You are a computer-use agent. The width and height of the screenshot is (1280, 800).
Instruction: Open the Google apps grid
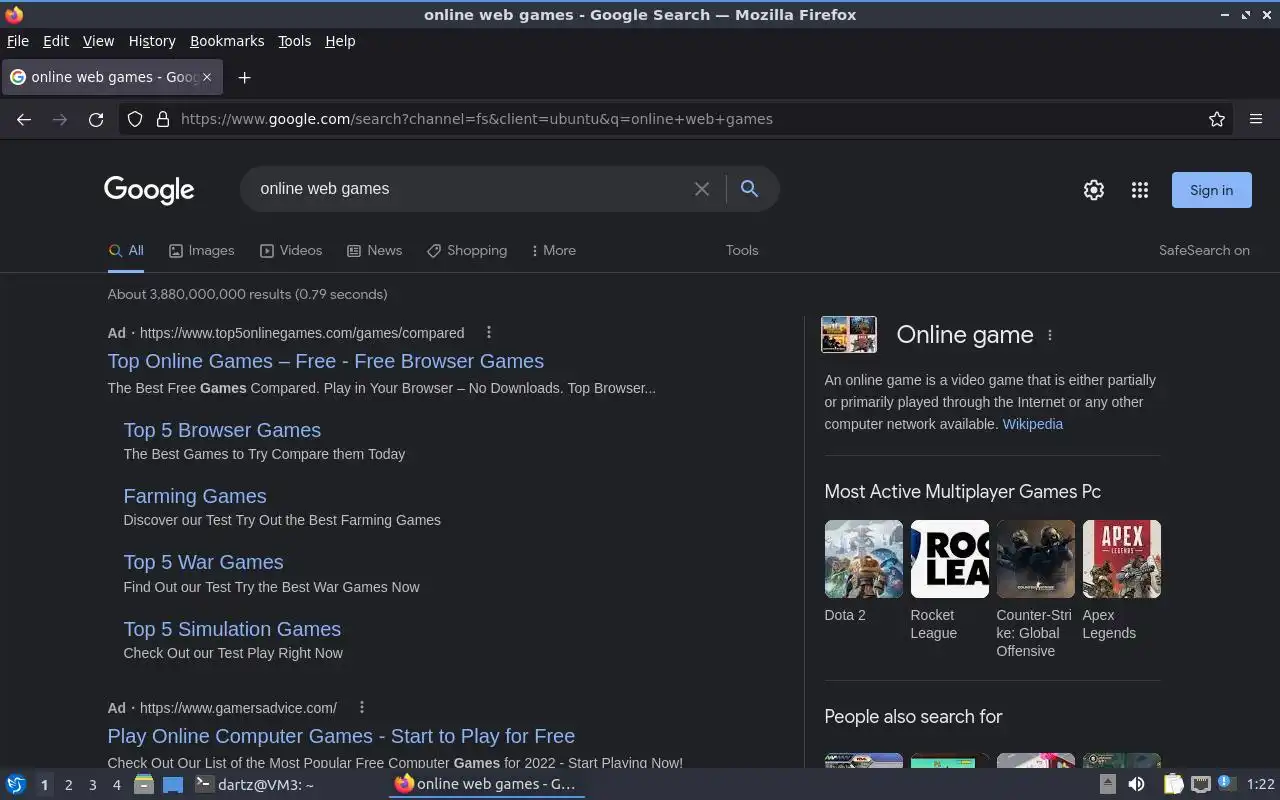tap(1139, 190)
